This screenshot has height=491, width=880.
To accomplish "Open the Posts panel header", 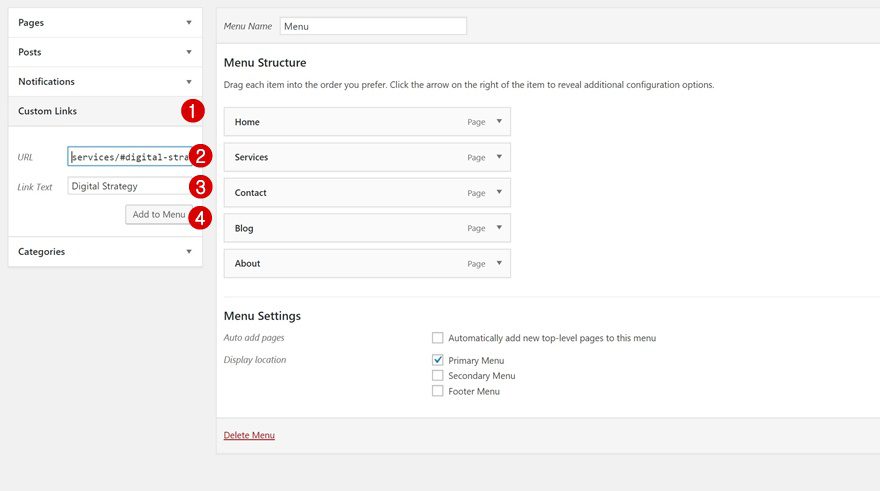I will coord(105,52).
